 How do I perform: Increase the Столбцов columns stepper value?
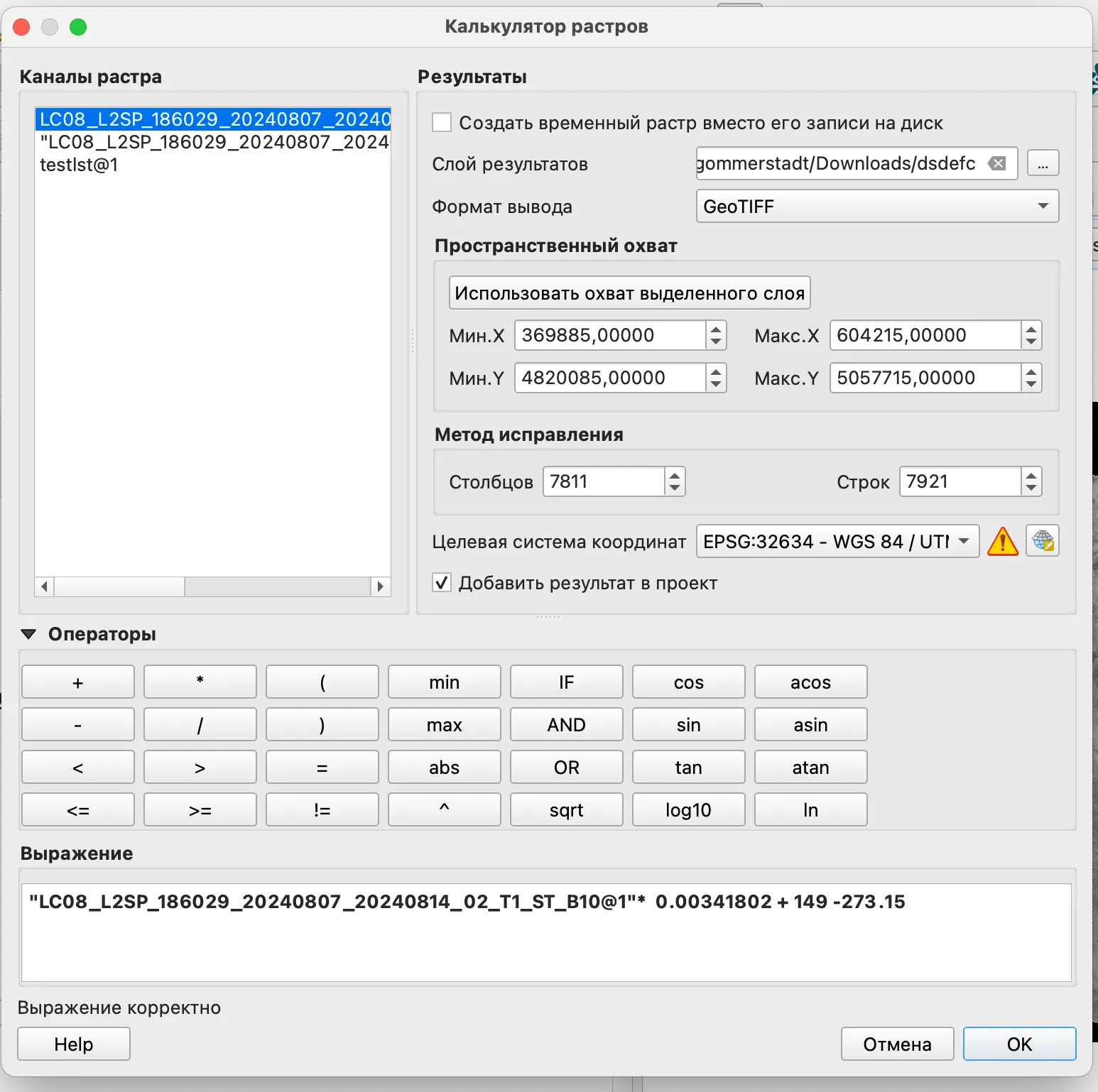pyautogui.click(x=675, y=475)
